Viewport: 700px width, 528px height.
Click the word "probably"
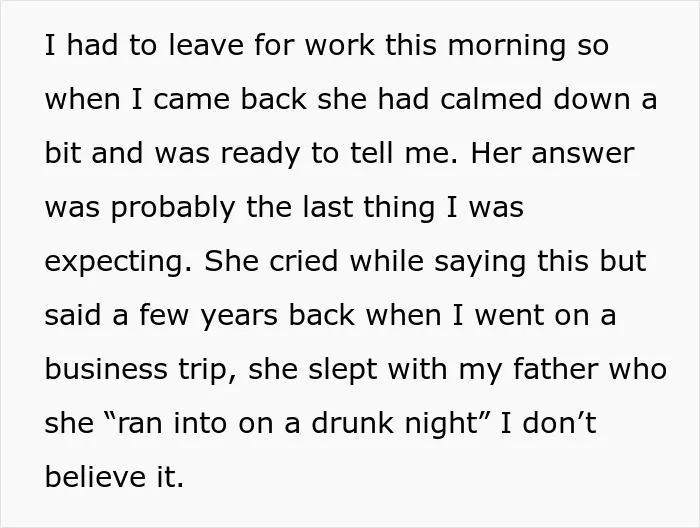tap(173, 209)
